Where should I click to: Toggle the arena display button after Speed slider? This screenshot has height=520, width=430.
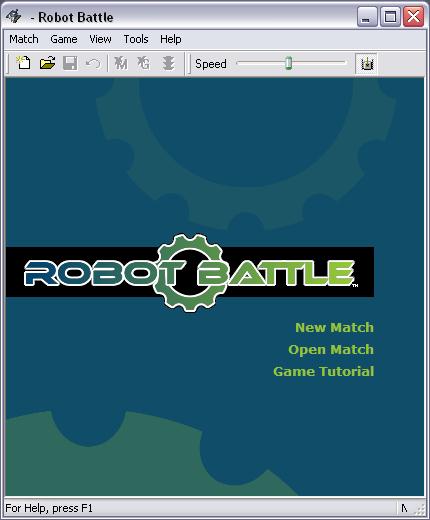pos(367,63)
